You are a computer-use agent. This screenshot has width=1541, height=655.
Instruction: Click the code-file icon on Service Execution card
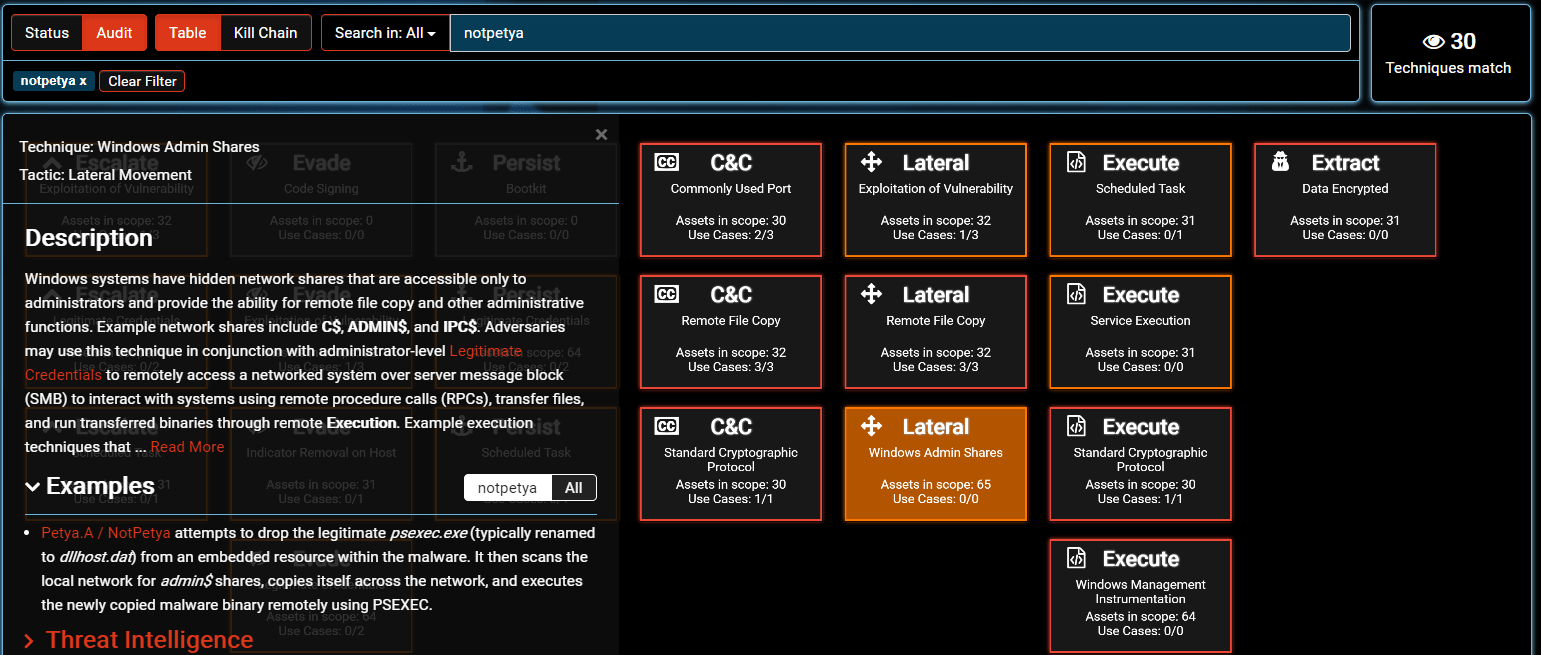pos(1076,294)
